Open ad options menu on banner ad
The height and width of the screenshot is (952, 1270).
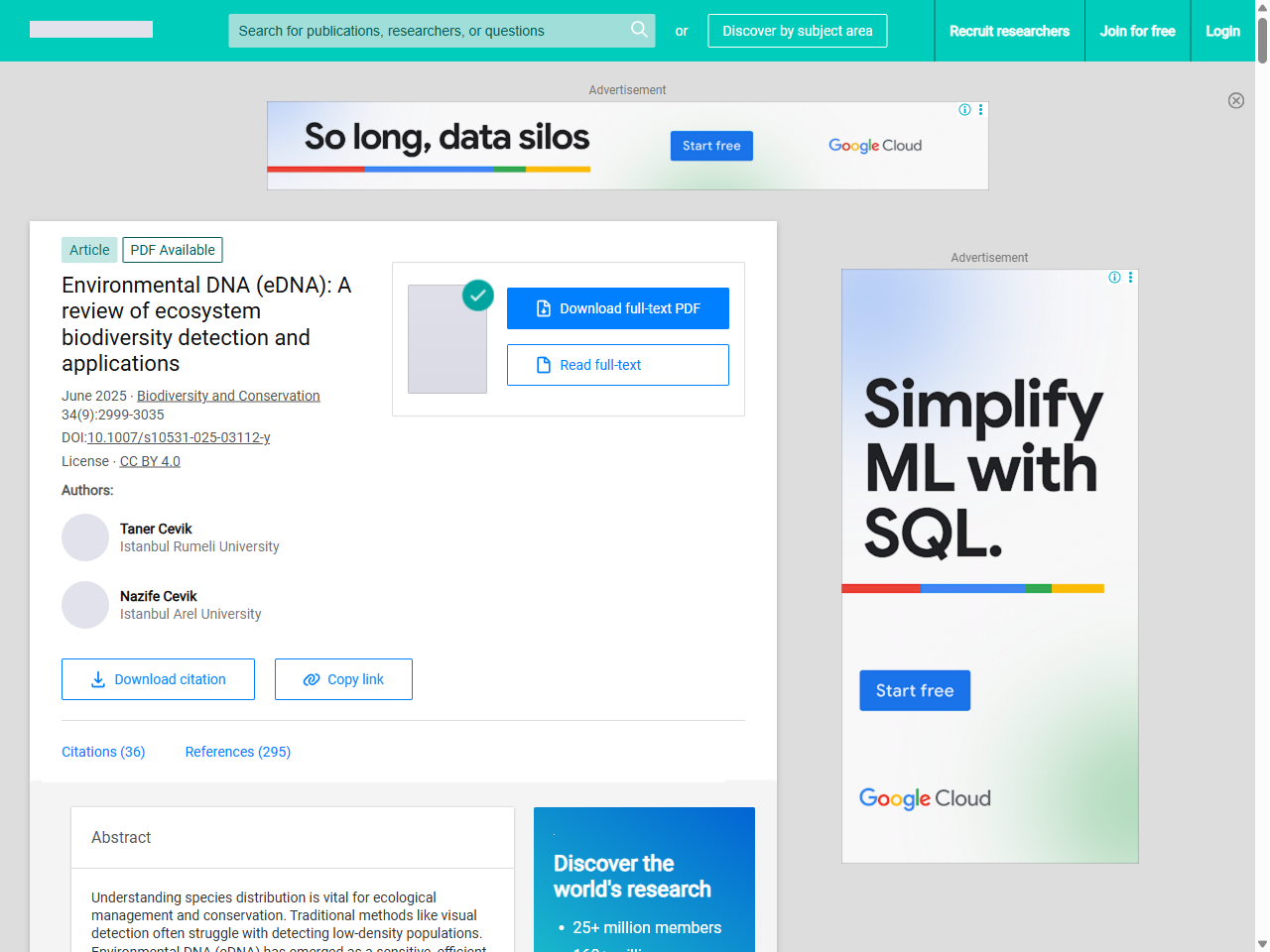(x=981, y=110)
